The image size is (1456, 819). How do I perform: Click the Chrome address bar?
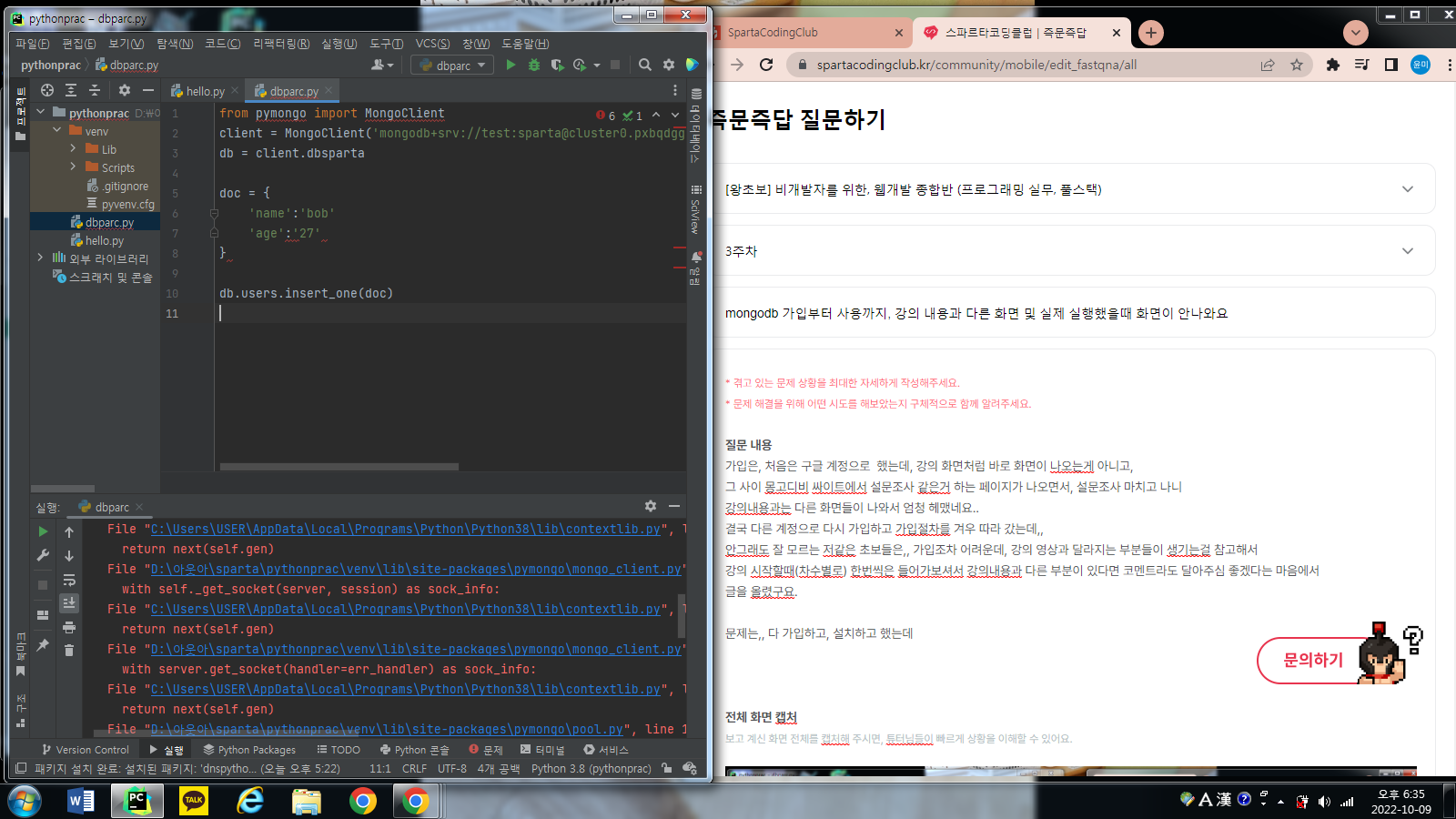1019,65
